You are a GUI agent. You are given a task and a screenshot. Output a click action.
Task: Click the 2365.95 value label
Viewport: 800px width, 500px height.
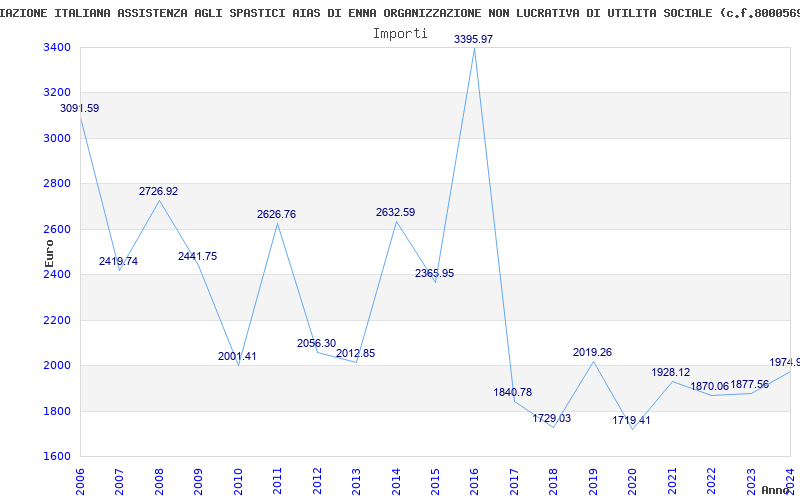434,273
